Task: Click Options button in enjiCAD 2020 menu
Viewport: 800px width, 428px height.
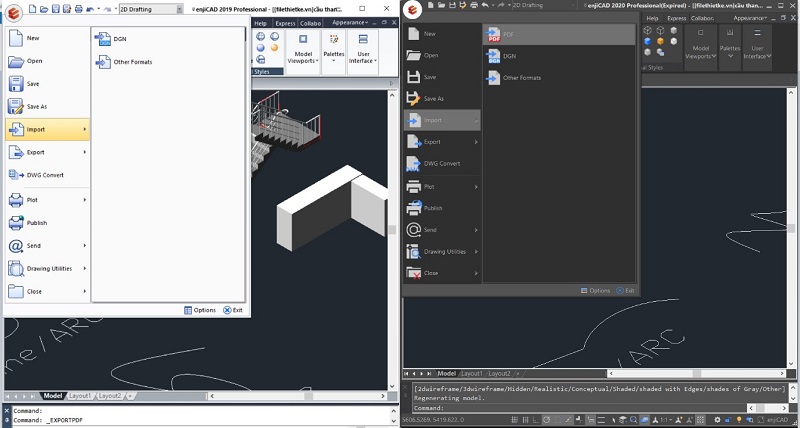Action: pos(595,290)
